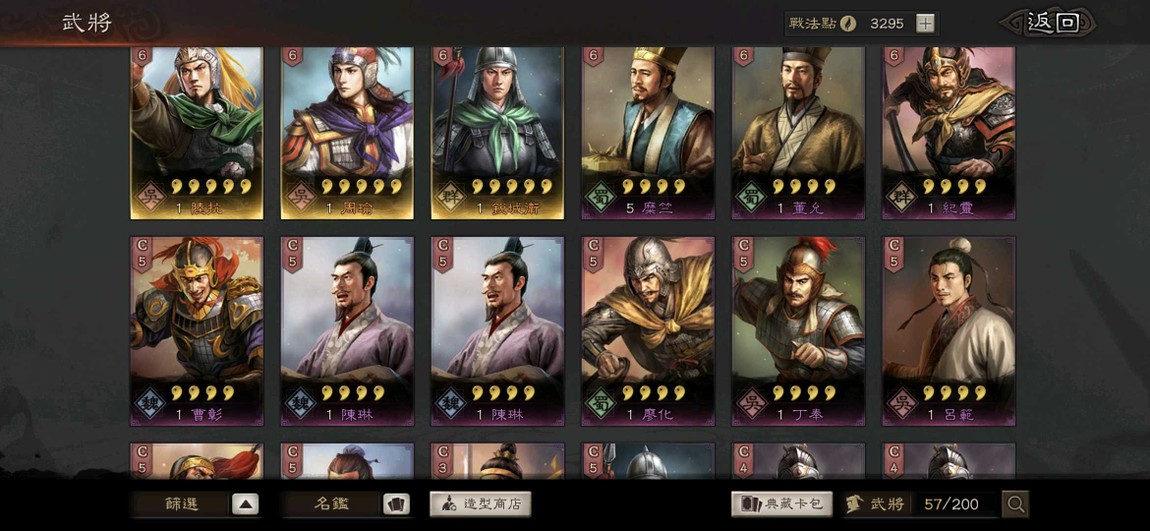Image resolution: width=1150 pixels, height=531 pixels.
Task: Select the 丁奉 general card
Action: click(x=798, y=331)
